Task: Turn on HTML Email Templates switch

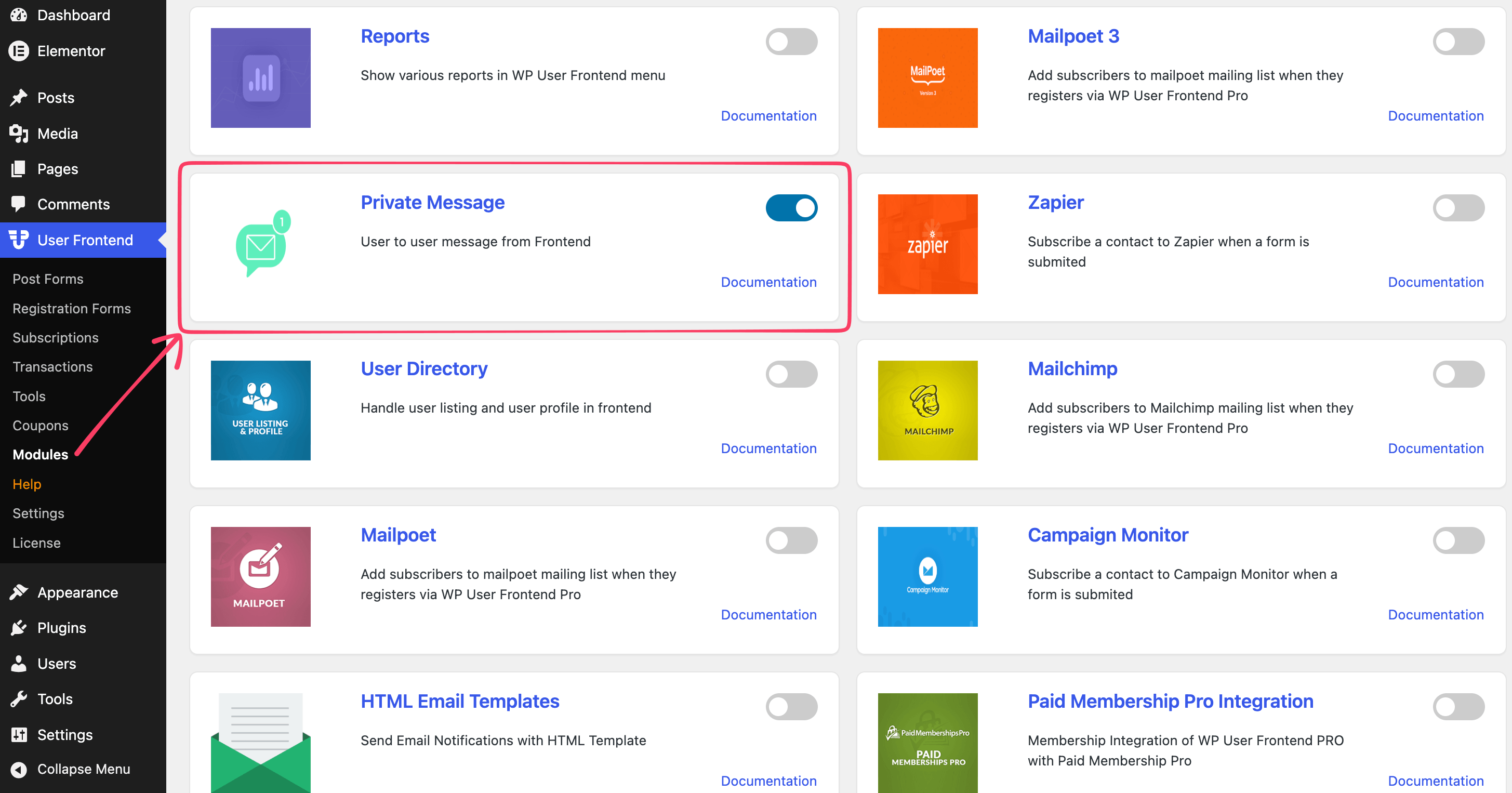Action: click(791, 706)
